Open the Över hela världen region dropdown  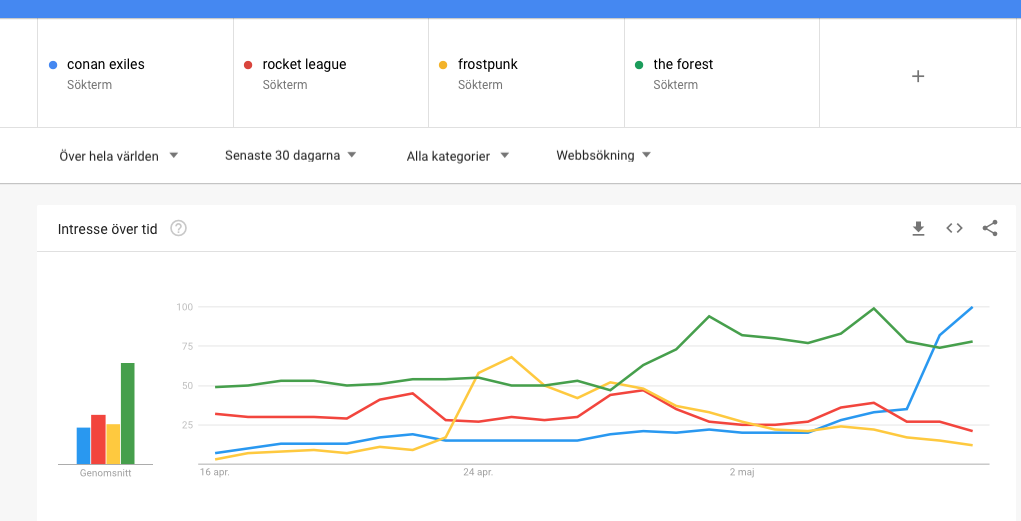click(119, 156)
